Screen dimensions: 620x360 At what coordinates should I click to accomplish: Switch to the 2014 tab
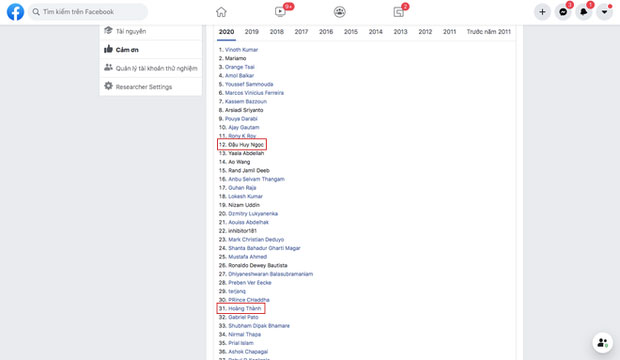[376, 32]
